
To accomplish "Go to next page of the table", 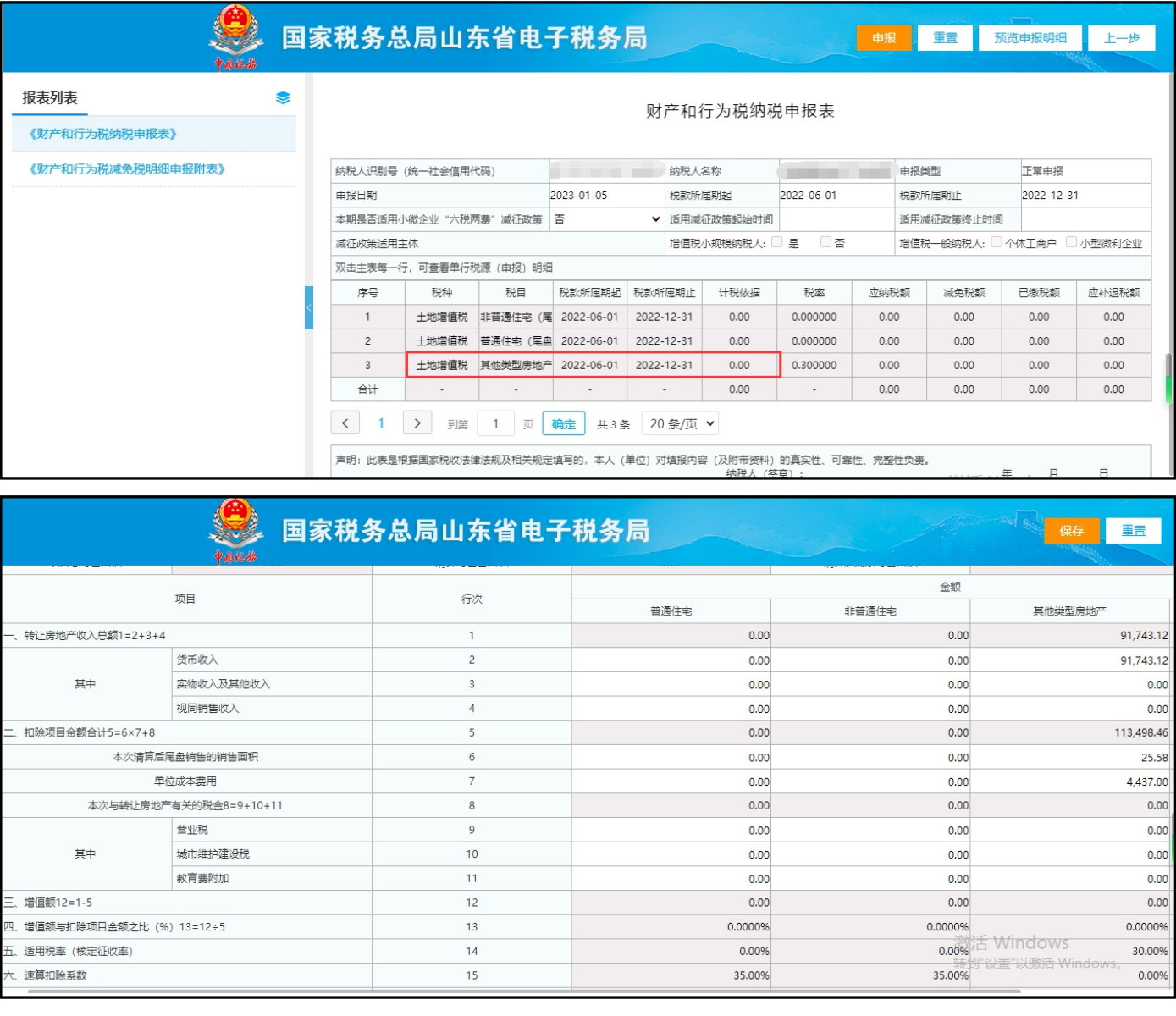I will (x=417, y=423).
